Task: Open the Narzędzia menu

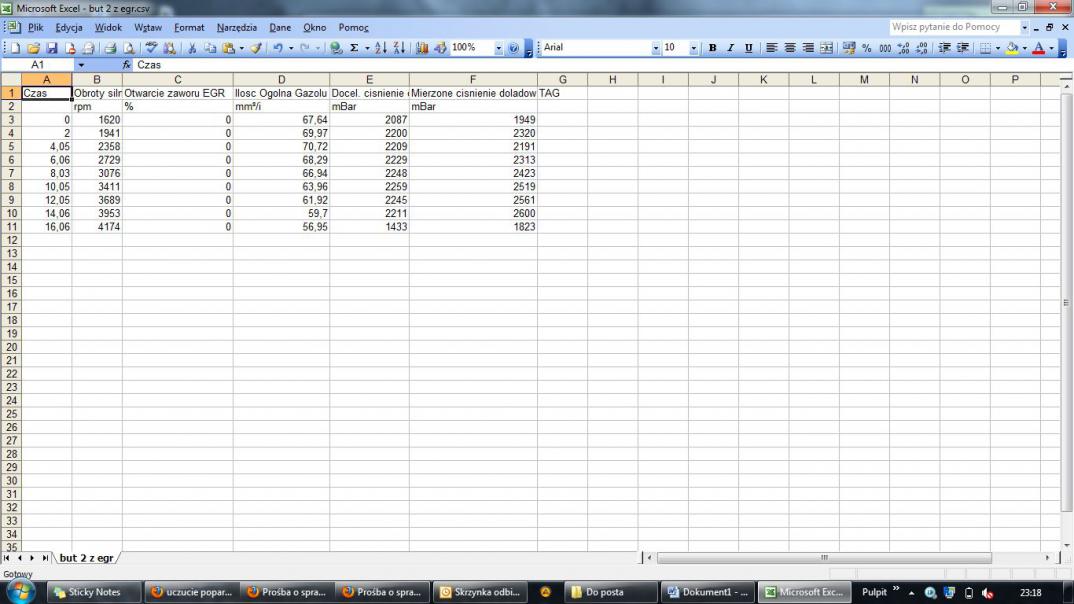Action: 236,27
